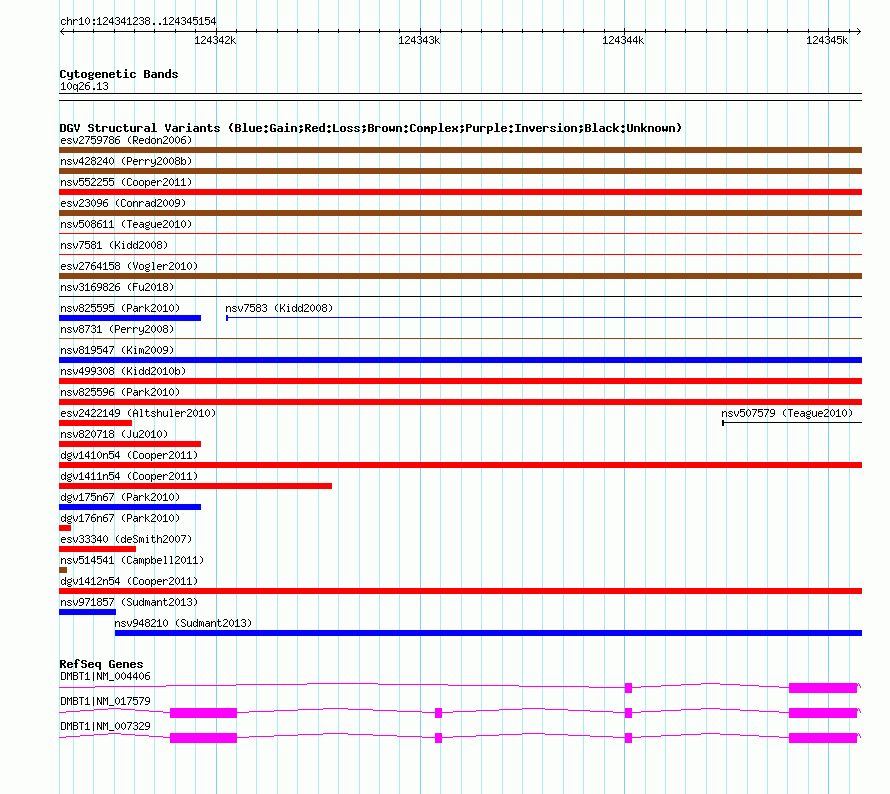Select the nsv7581 (Kidd2008) label
Viewport: 890px width, 794px height.
pos(114,245)
